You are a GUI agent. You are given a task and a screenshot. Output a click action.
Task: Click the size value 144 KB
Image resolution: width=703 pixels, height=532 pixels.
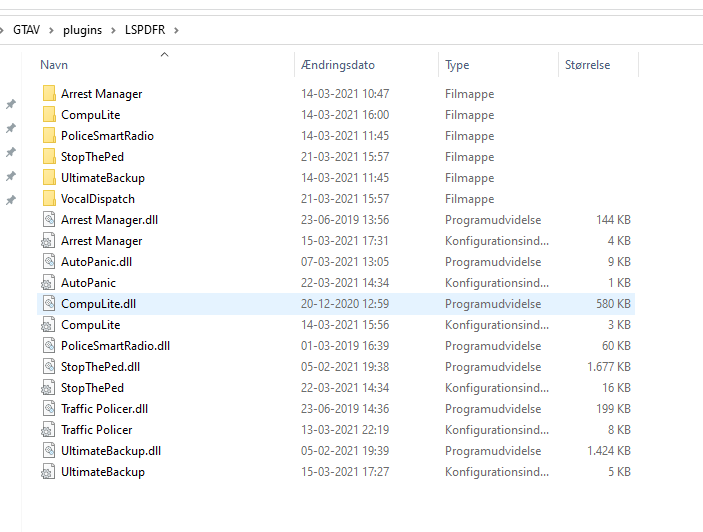coord(613,220)
